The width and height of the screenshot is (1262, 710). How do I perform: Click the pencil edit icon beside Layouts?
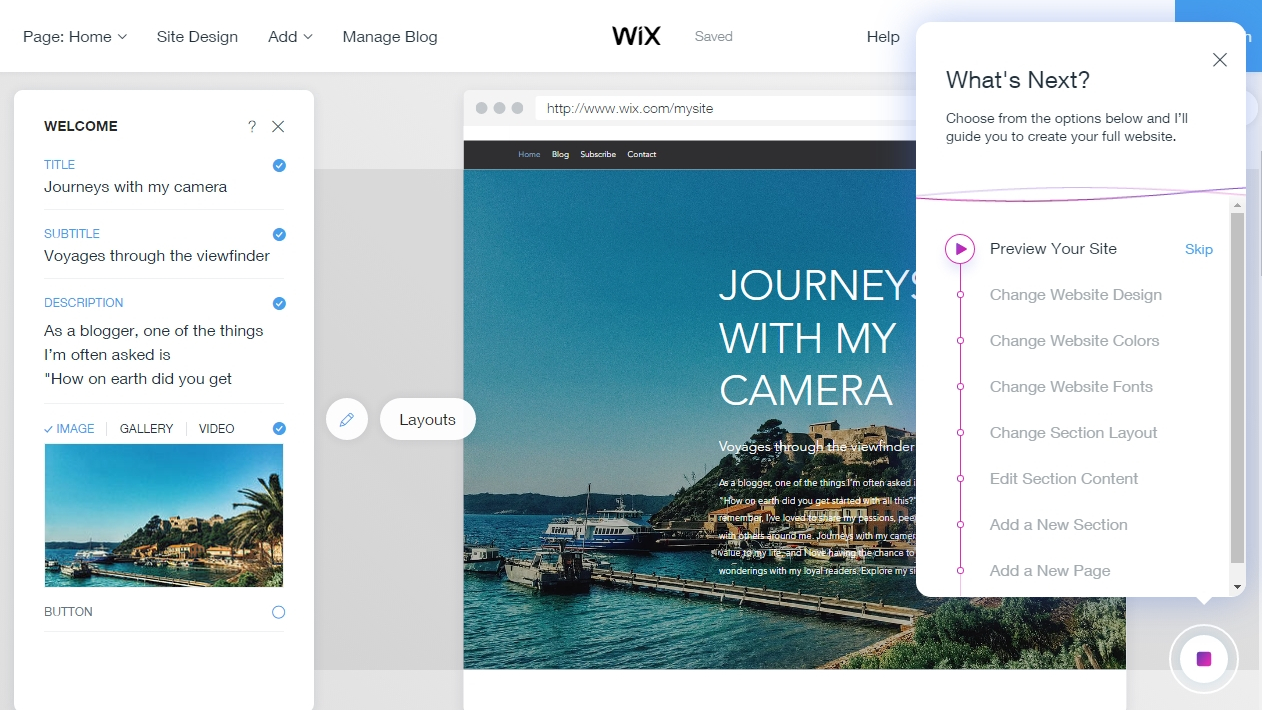pyautogui.click(x=347, y=420)
